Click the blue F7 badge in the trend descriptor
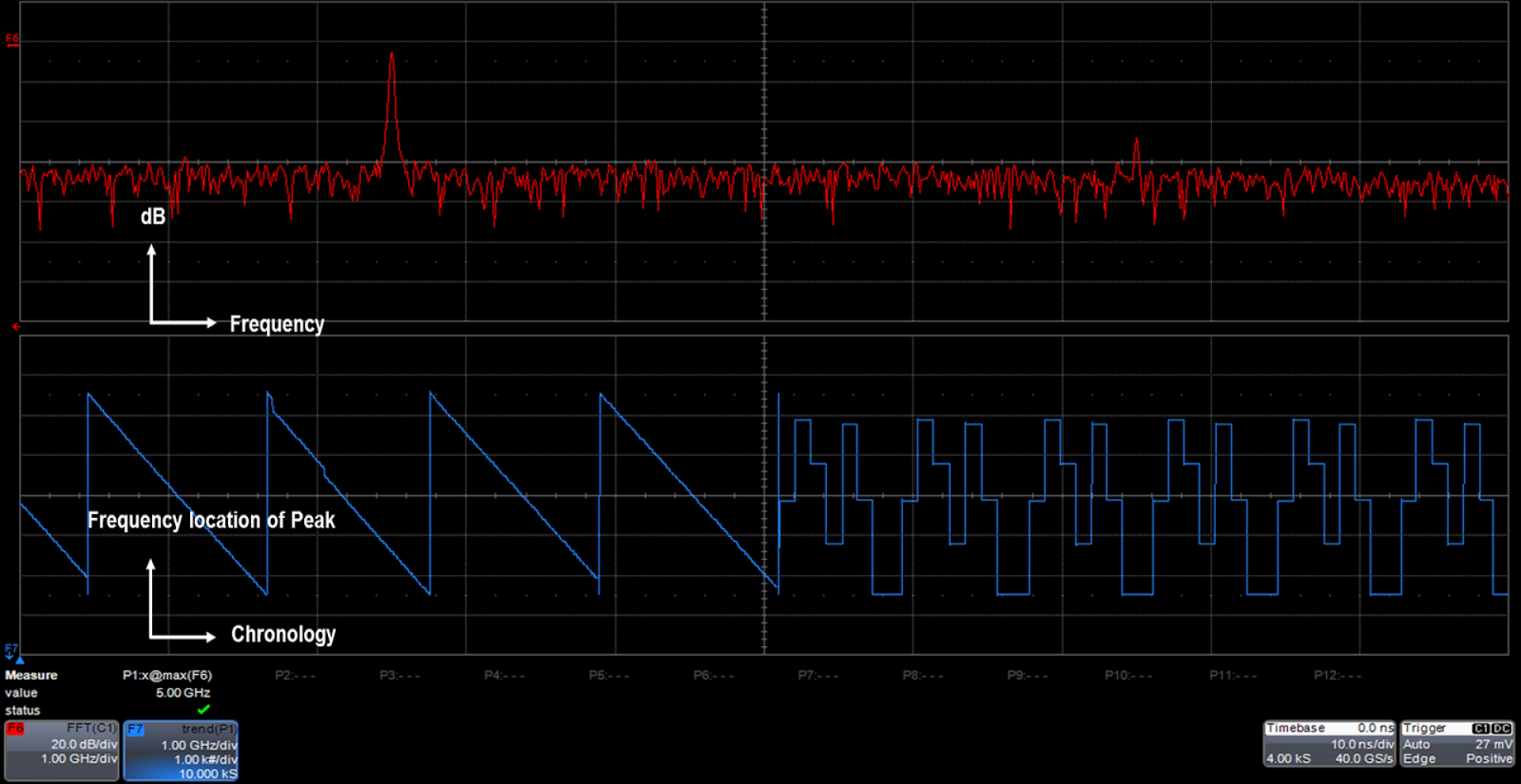Viewport: 1521px width, 784px height. [x=135, y=729]
